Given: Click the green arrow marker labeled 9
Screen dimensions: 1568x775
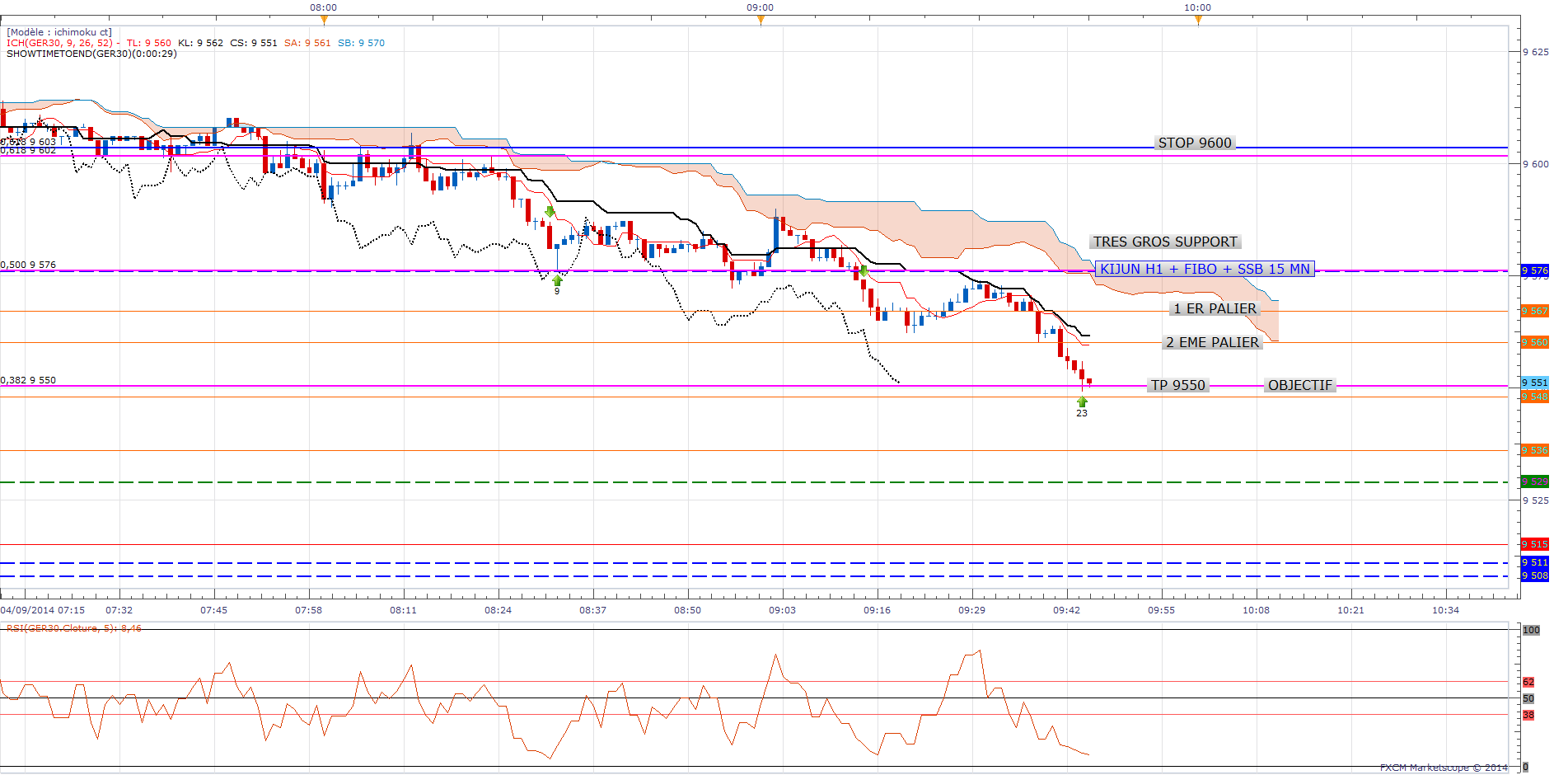Looking at the screenshot, I should [x=557, y=280].
